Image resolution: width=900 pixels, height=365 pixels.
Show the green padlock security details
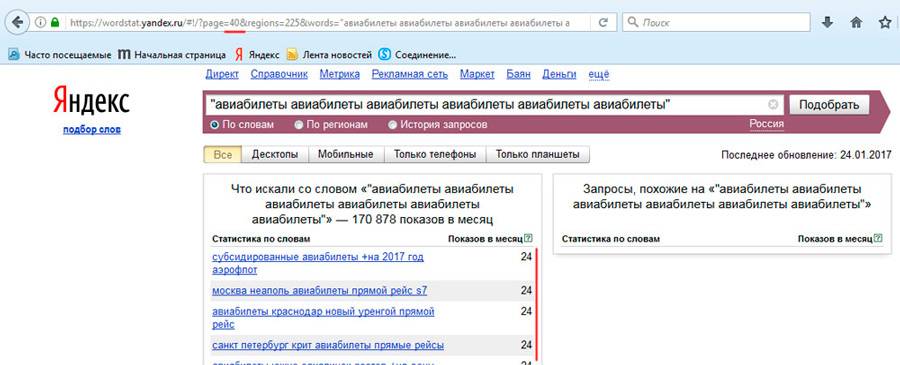(x=55, y=22)
